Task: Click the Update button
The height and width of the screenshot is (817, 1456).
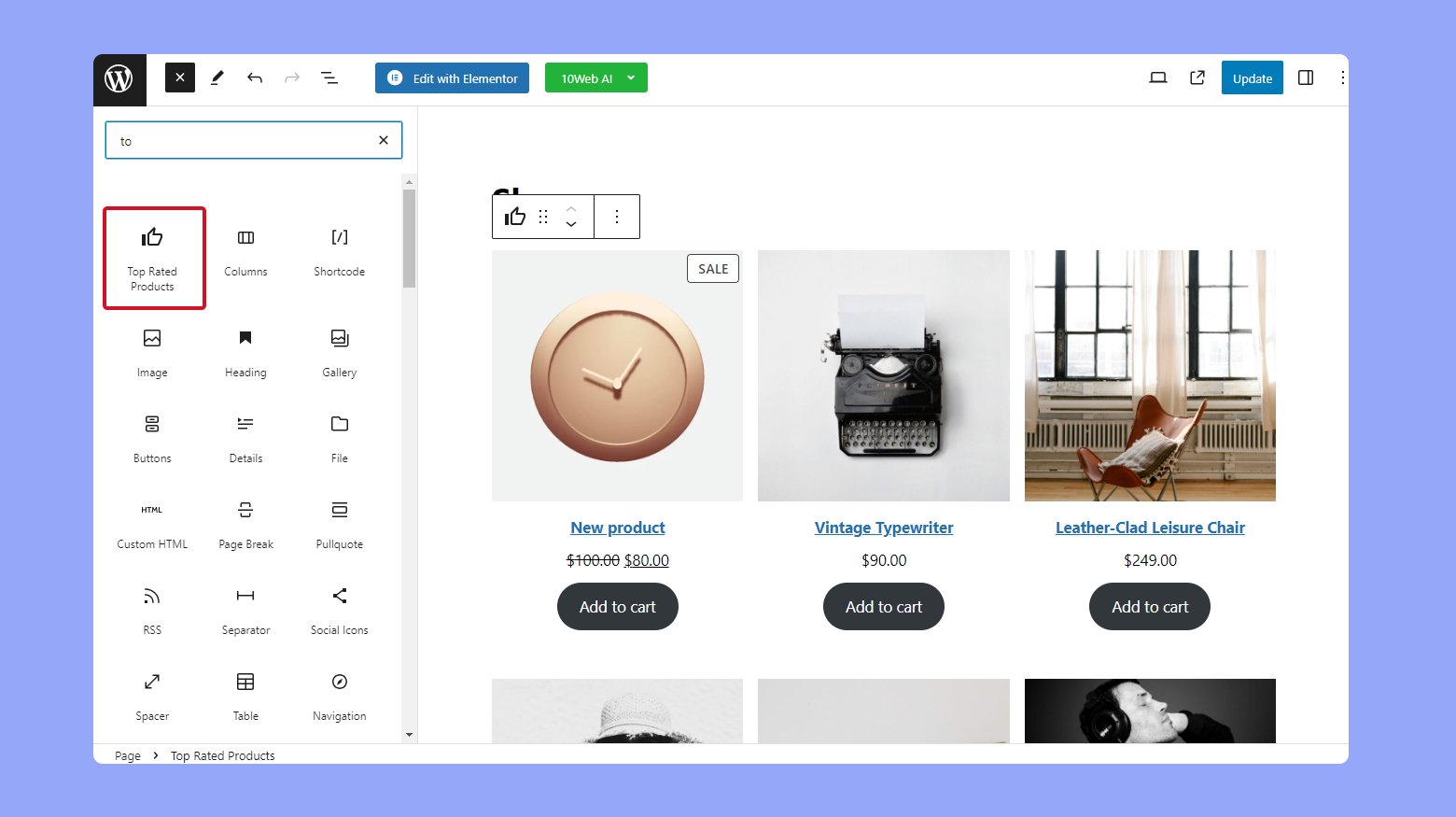Action: click(1253, 78)
